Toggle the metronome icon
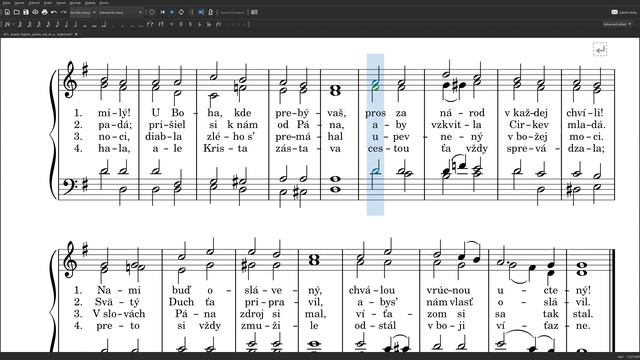The width and height of the screenshot is (640, 360). click(x=211, y=12)
